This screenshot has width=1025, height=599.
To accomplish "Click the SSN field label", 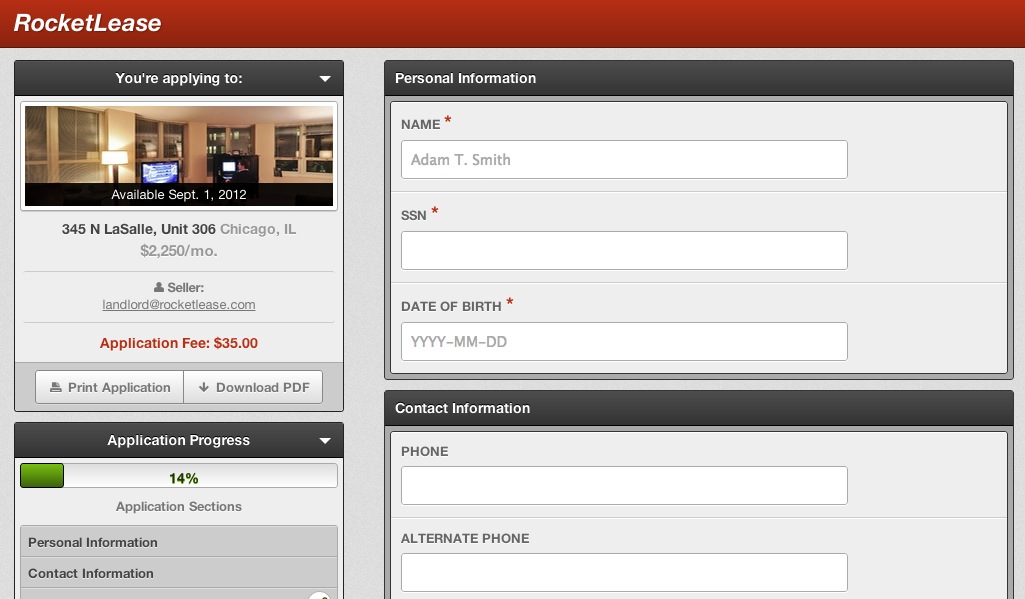I will coord(413,216).
